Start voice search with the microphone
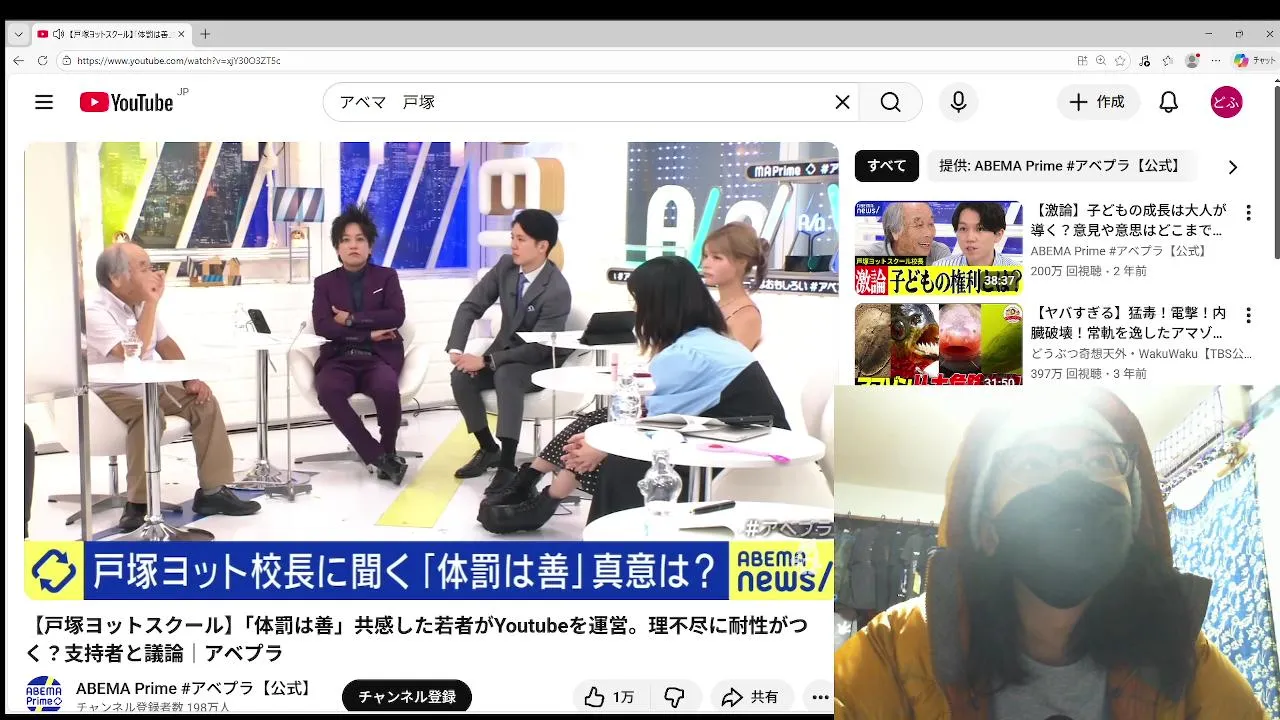The image size is (1280, 720). (x=958, y=102)
